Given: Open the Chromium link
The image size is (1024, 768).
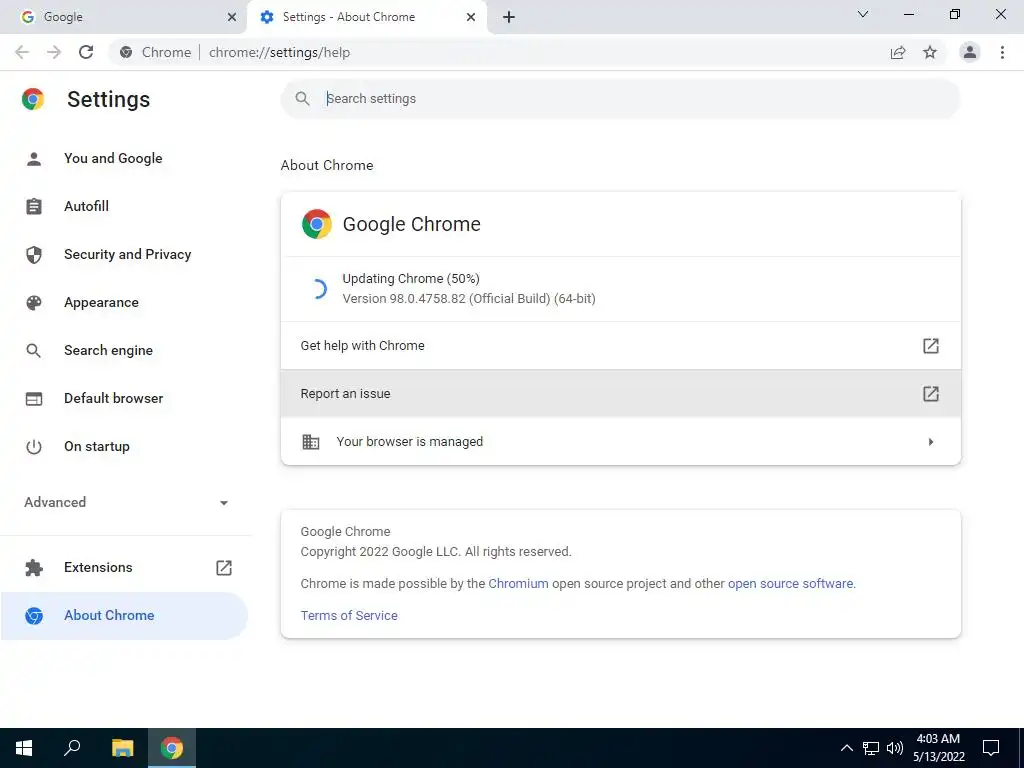Looking at the screenshot, I should (519, 584).
